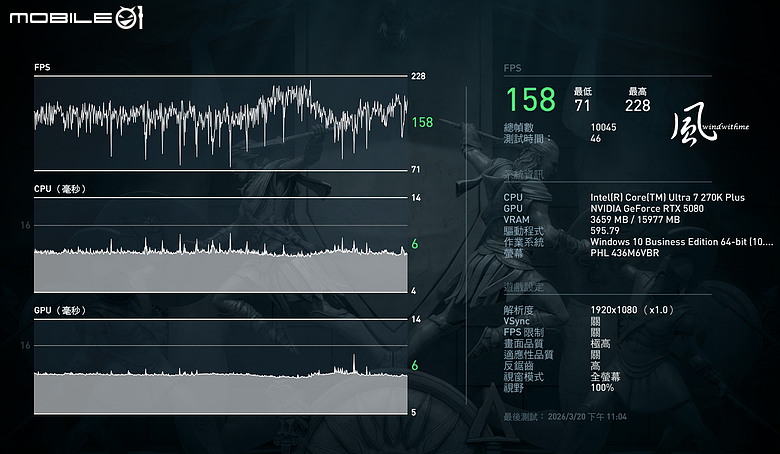The image size is (780, 454).
Task: Click the 反鋸齒 label
Action: click(518, 365)
